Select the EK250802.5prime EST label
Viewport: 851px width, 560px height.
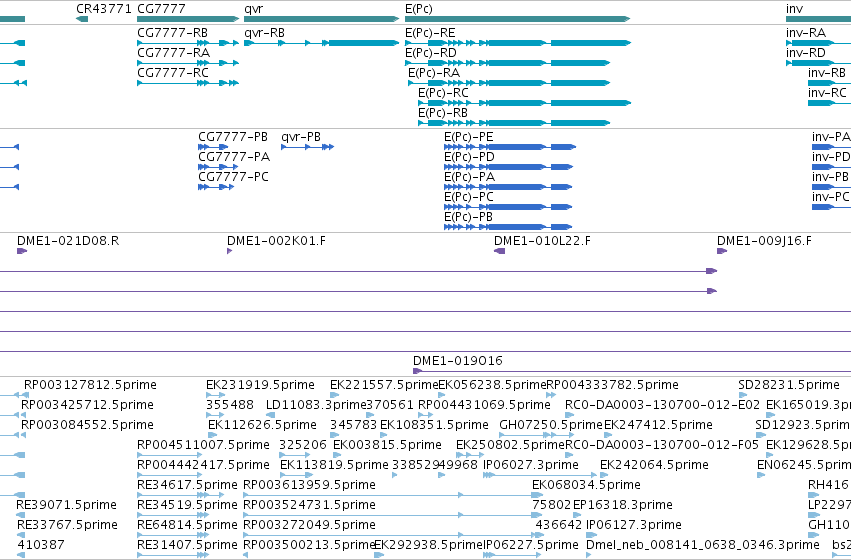[510, 445]
